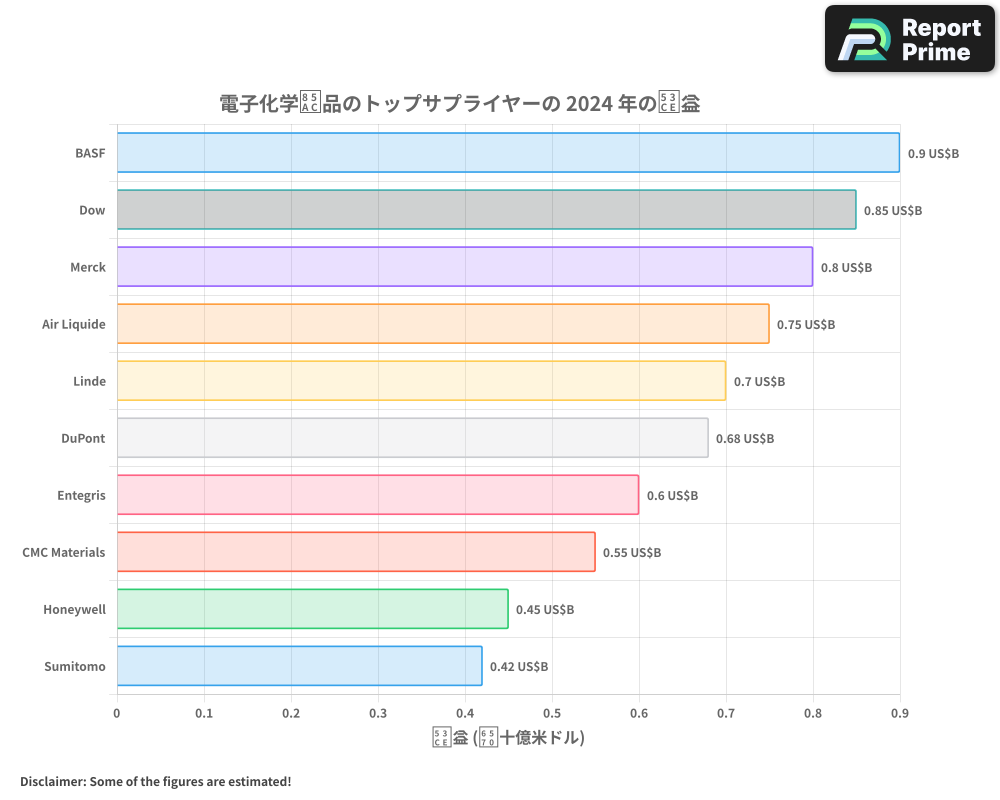Click the Entegris bar
The width and height of the screenshot is (1000, 800).
pyautogui.click(x=380, y=495)
